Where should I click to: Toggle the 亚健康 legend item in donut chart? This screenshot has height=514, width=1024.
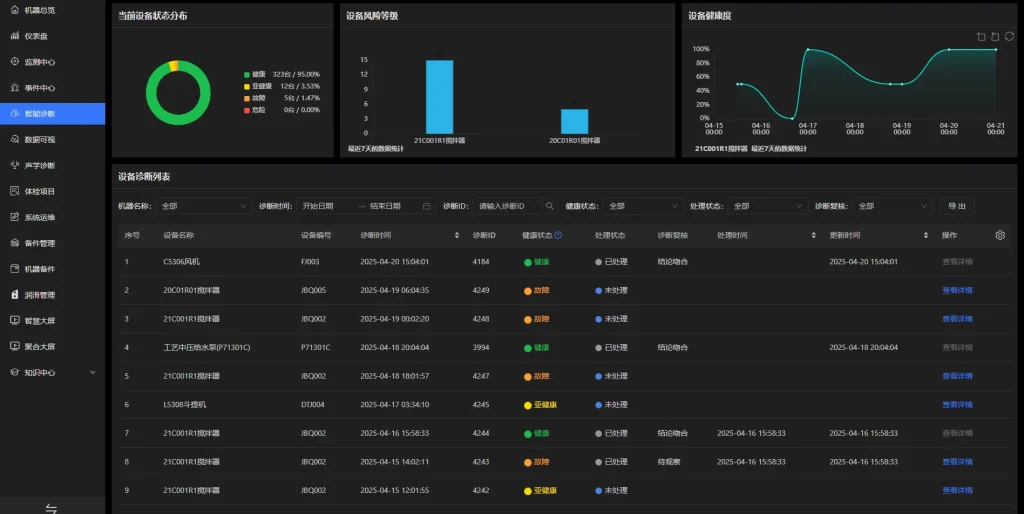(261, 86)
